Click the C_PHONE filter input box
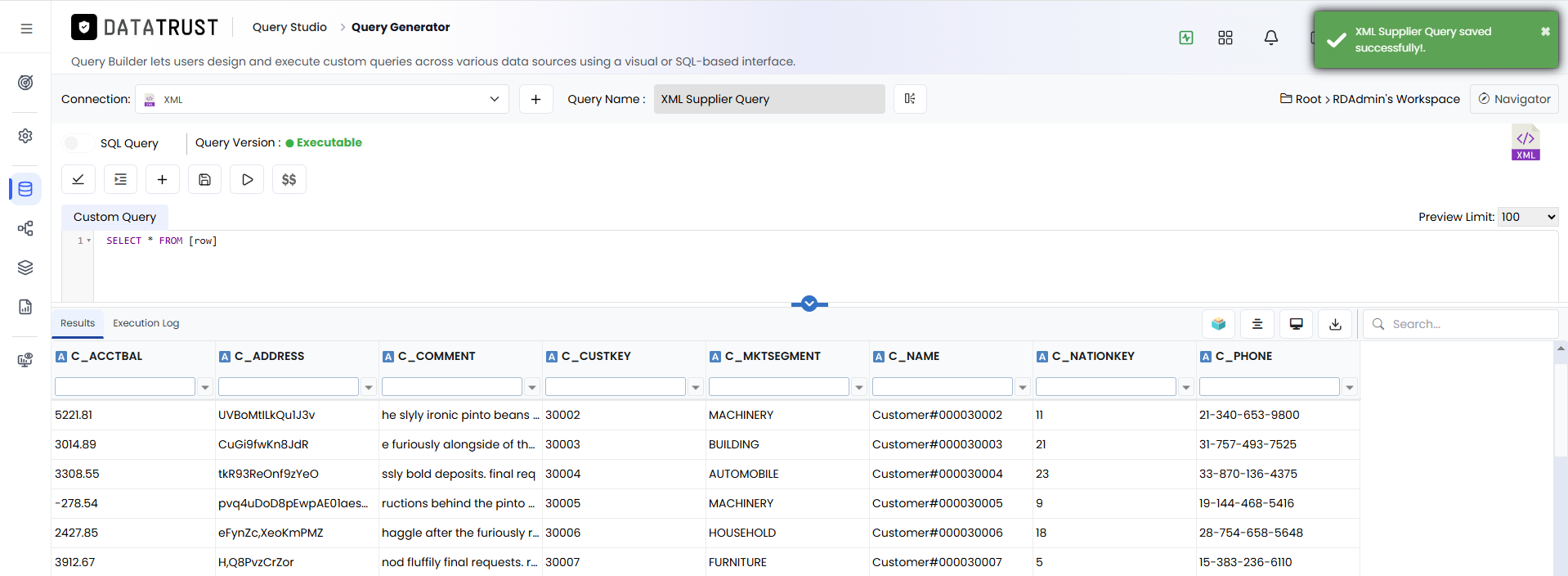 point(1270,387)
